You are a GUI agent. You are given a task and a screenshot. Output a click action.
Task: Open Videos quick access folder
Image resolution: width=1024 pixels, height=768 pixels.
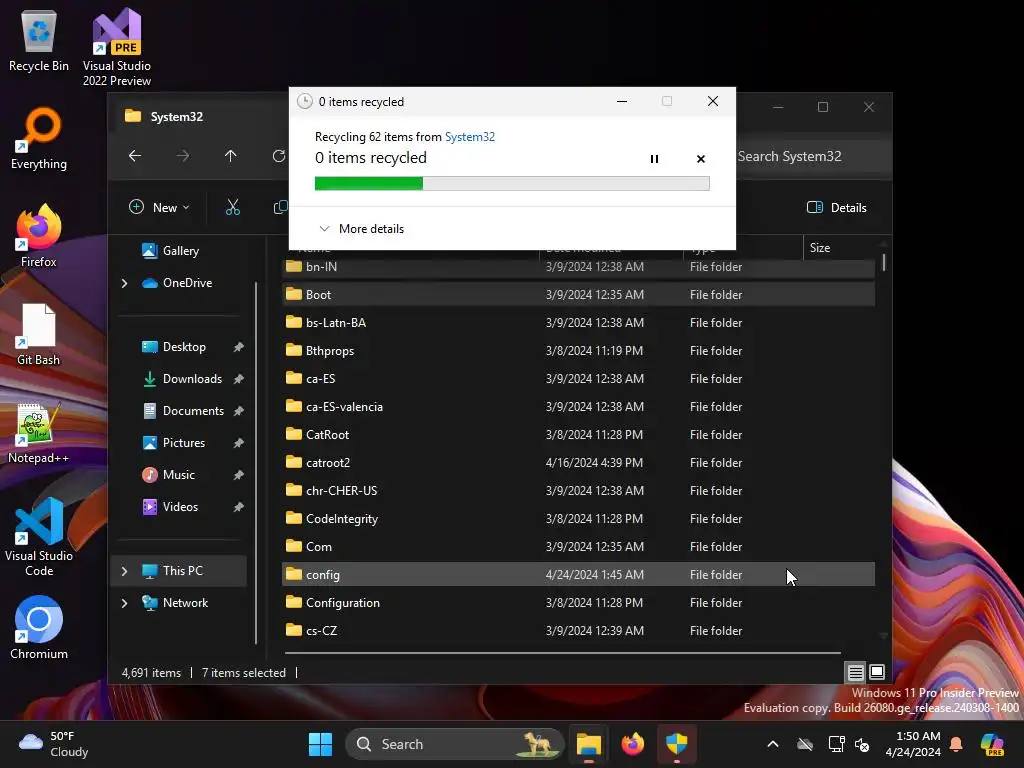(x=170, y=507)
